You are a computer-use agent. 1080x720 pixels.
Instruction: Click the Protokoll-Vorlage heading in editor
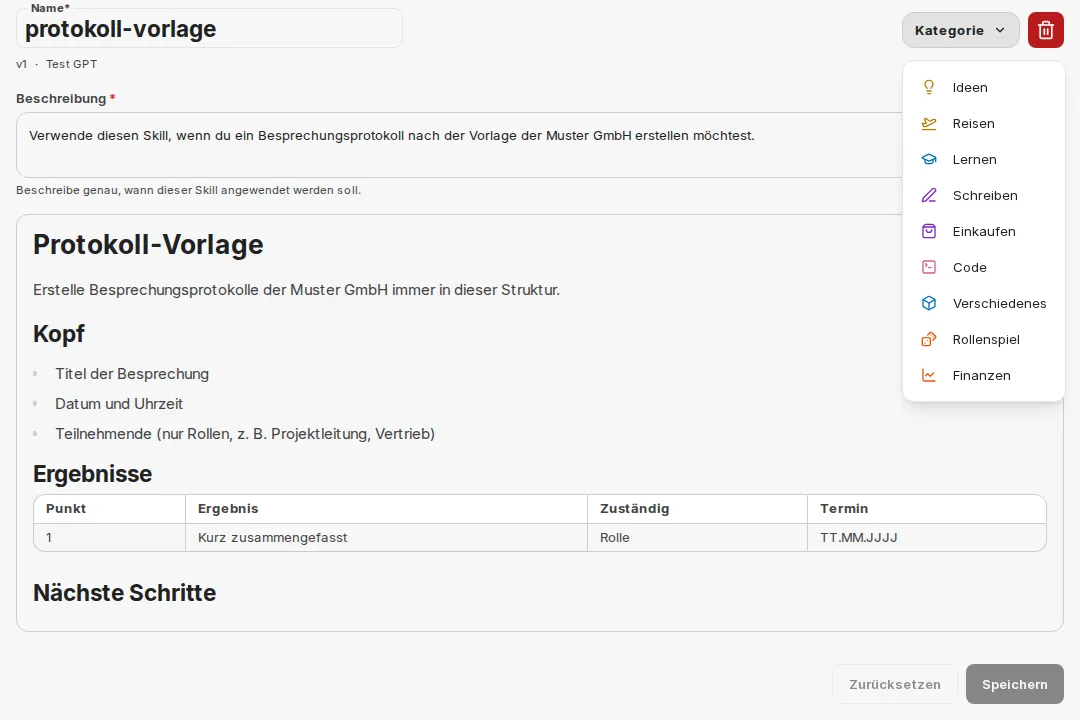(x=148, y=245)
